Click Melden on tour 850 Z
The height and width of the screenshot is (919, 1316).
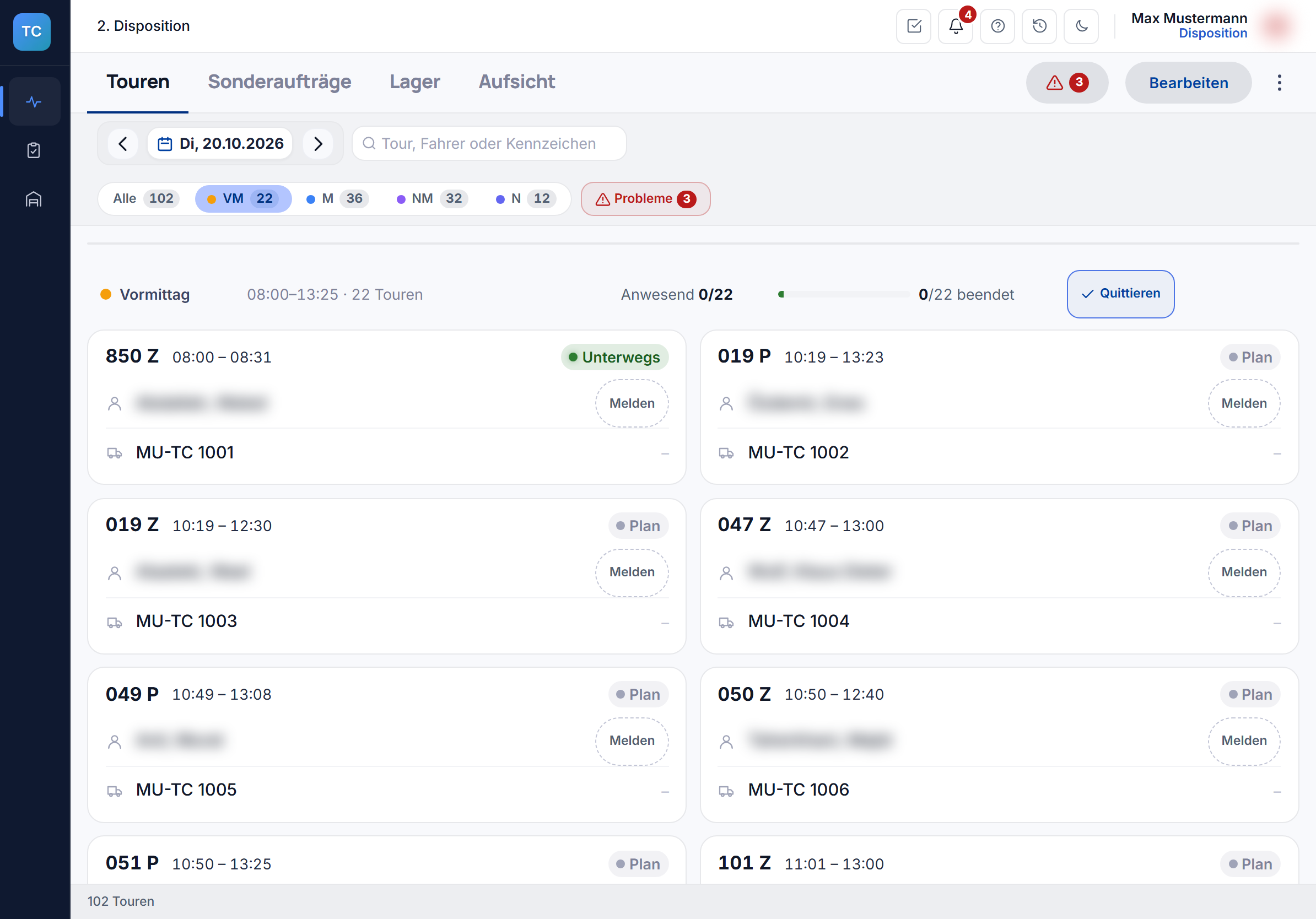point(632,403)
